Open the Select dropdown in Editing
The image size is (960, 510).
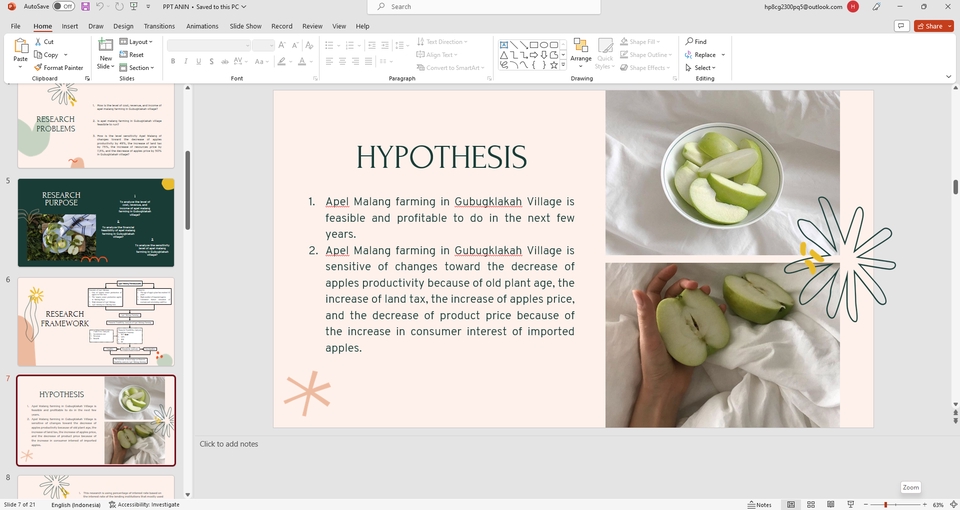[x=700, y=68]
